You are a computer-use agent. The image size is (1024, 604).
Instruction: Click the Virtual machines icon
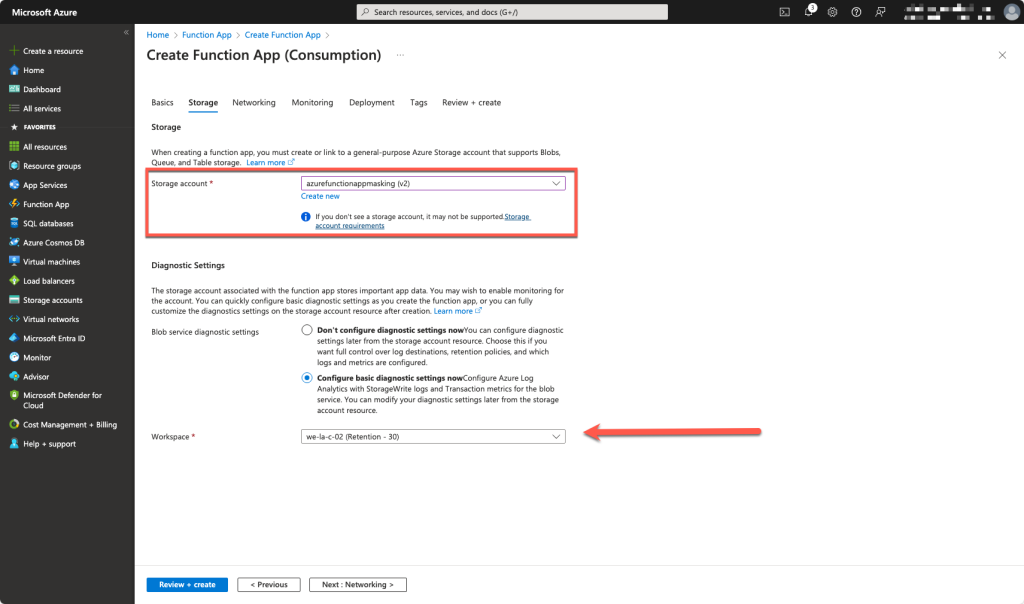tap(14, 261)
